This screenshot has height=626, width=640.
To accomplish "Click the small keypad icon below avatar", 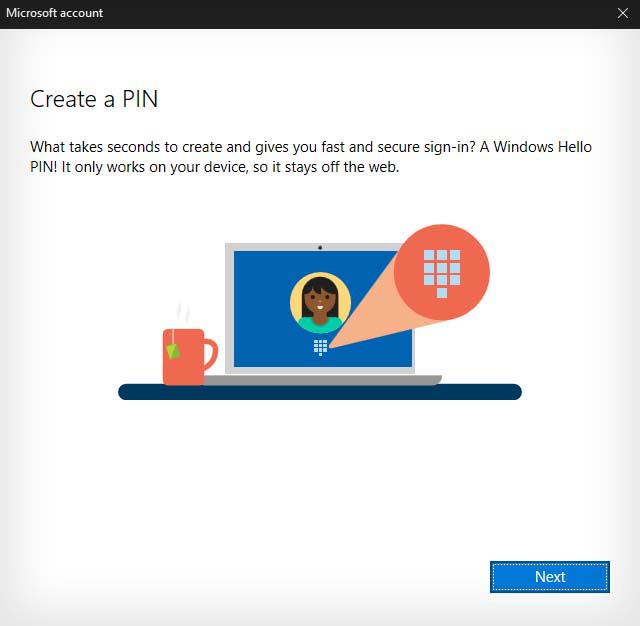I will (x=320, y=348).
